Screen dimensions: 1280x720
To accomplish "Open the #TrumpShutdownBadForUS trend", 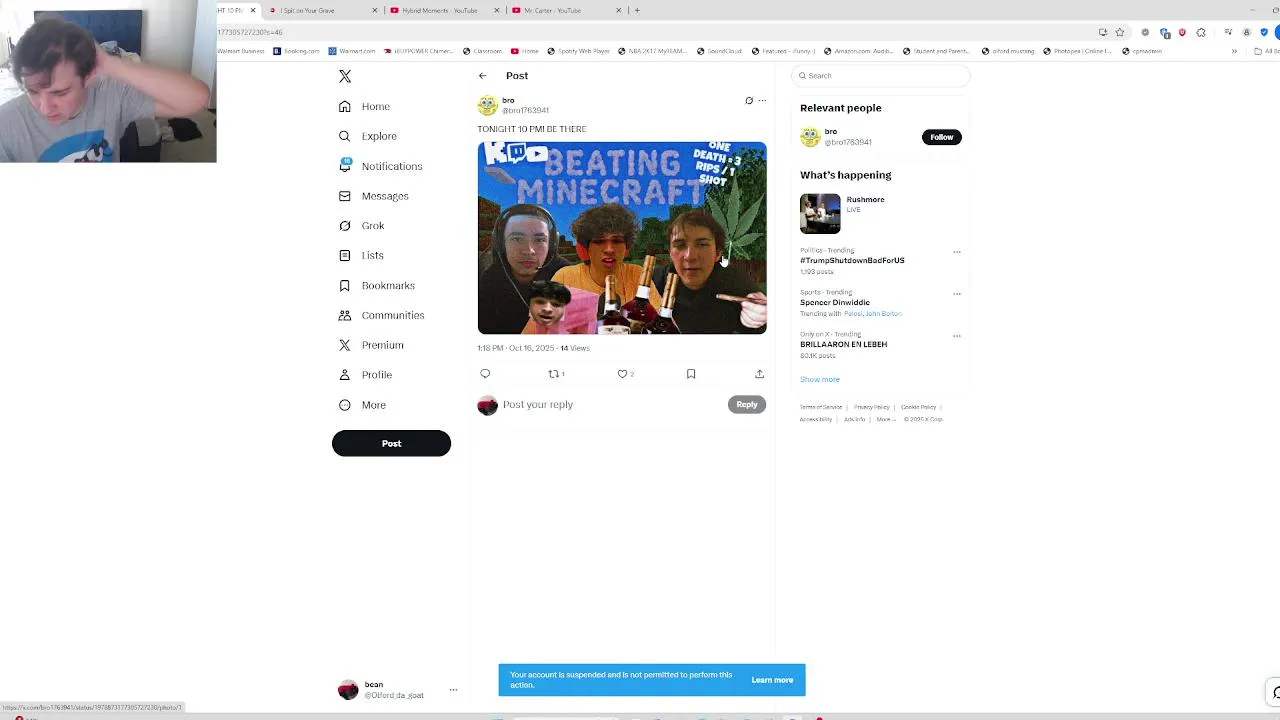I will (x=852, y=260).
